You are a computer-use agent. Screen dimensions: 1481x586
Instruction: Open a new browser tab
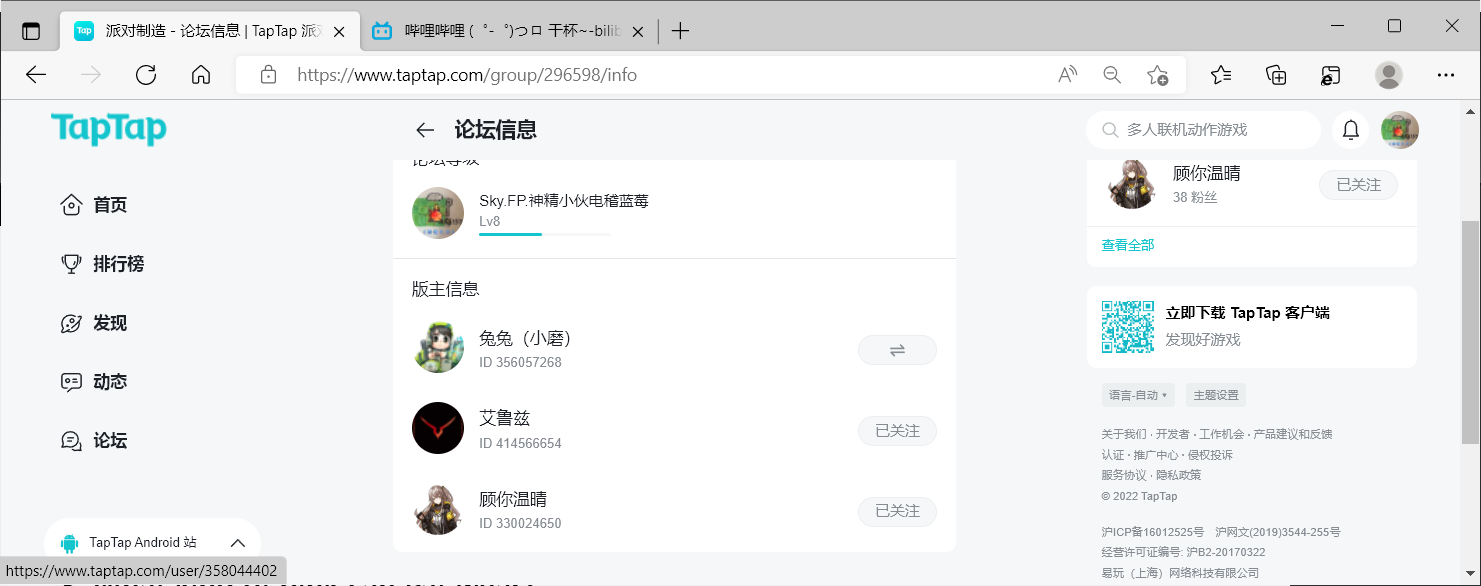coord(680,31)
